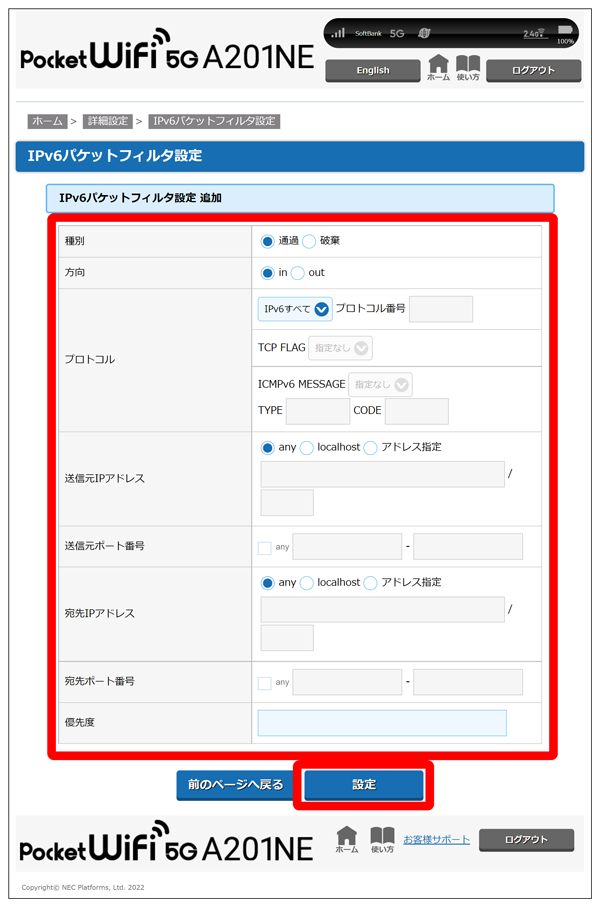The image size is (600, 907).
Task: Click the 優先度 input field
Action: (x=382, y=723)
